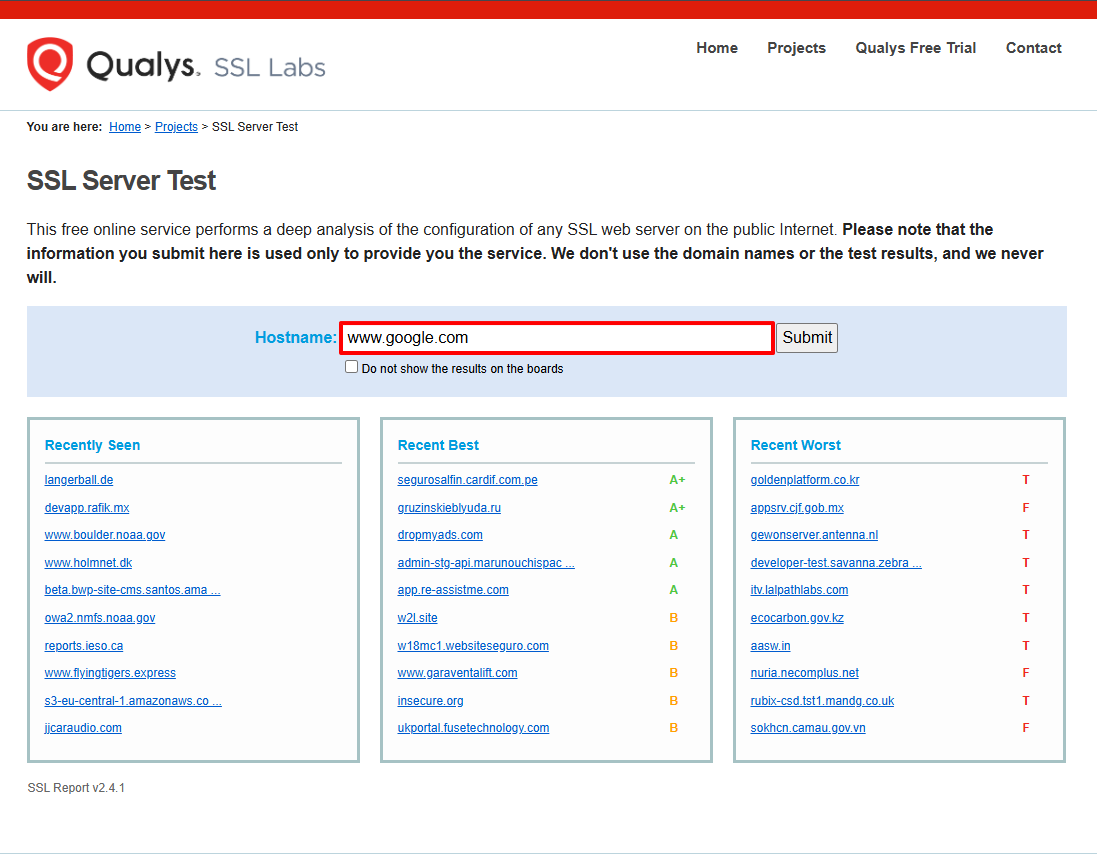Open segurosalfin.cardif.com.pe report

coord(467,480)
